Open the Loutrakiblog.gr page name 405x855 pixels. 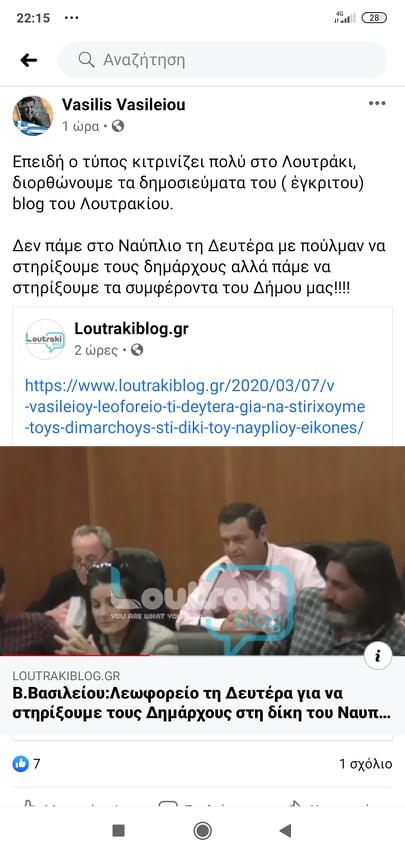131,328
